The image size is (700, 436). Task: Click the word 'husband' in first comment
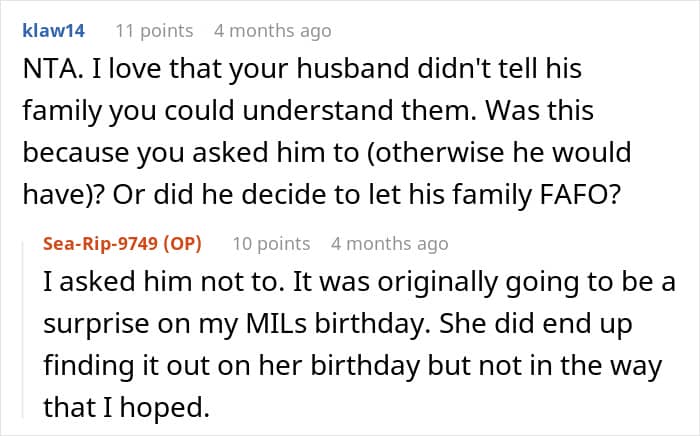pos(353,69)
